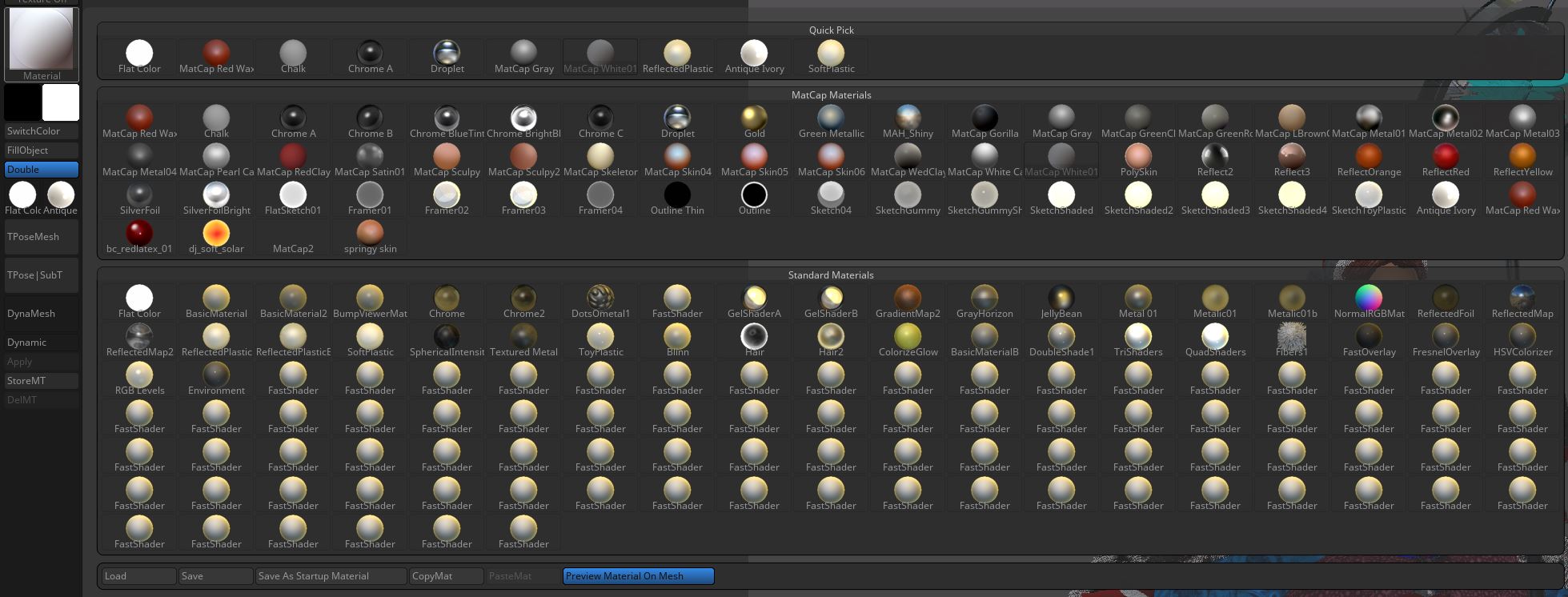Pick the Green Metallic MatCap
This screenshot has width=1568, height=597.
point(831,122)
